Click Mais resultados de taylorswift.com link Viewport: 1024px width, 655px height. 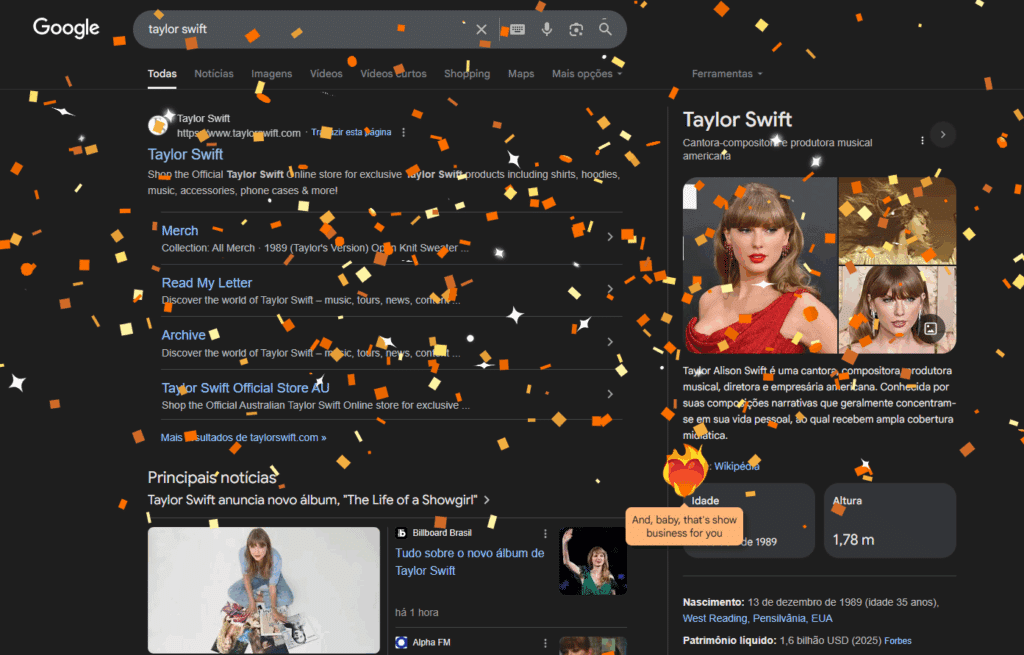pos(244,438)
